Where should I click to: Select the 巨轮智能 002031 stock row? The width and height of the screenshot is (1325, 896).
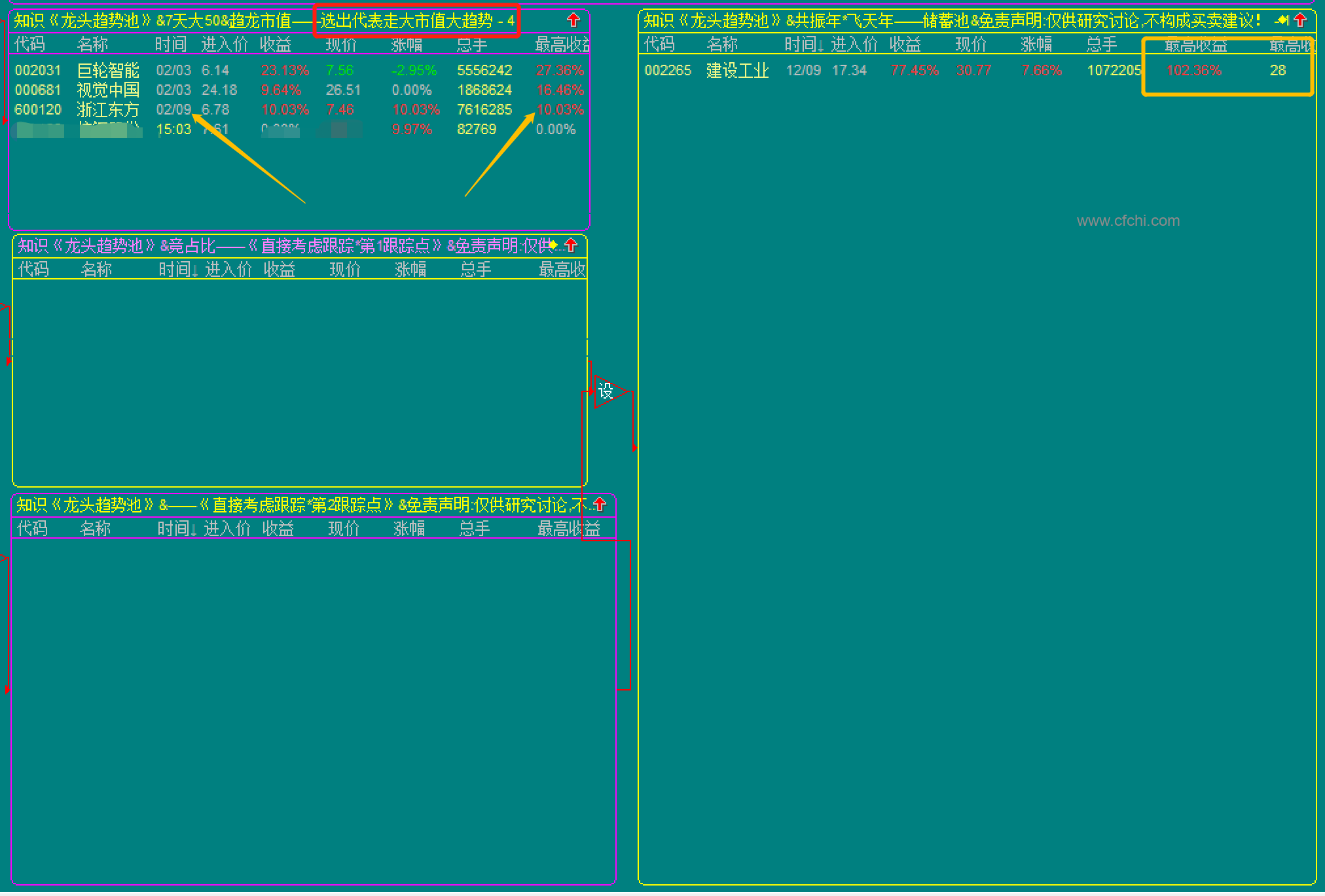[x=108, y=70]
